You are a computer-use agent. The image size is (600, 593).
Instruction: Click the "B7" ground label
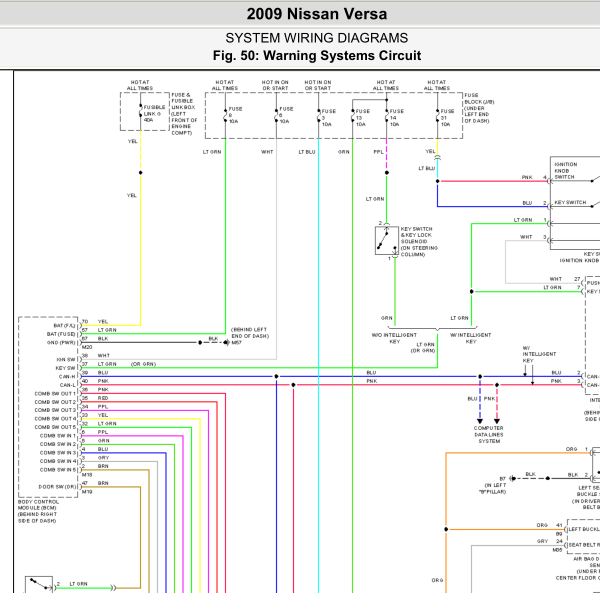tap(502, 479)
